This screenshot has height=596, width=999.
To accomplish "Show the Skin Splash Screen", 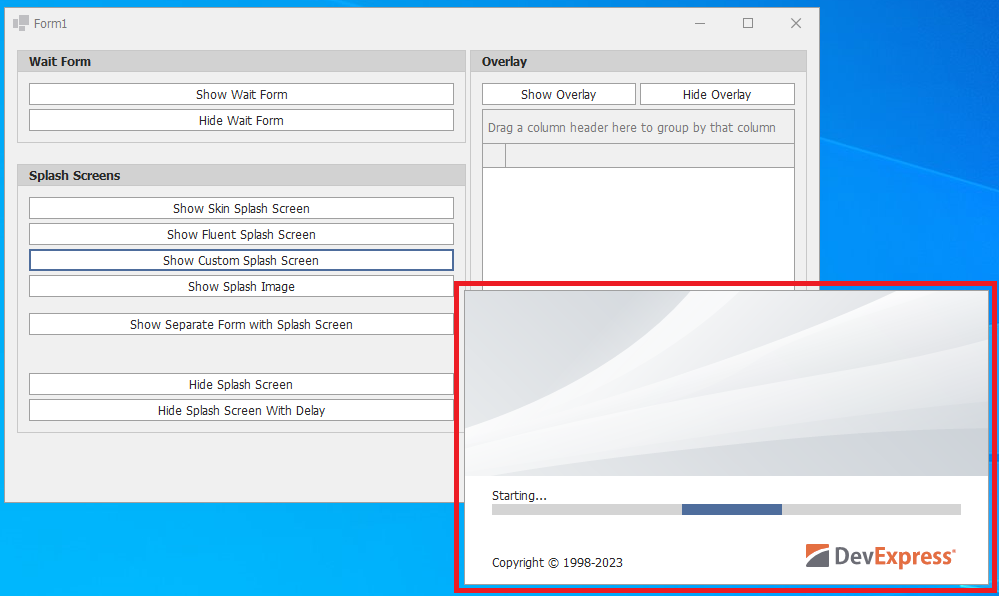I will [x=241, y=208].
